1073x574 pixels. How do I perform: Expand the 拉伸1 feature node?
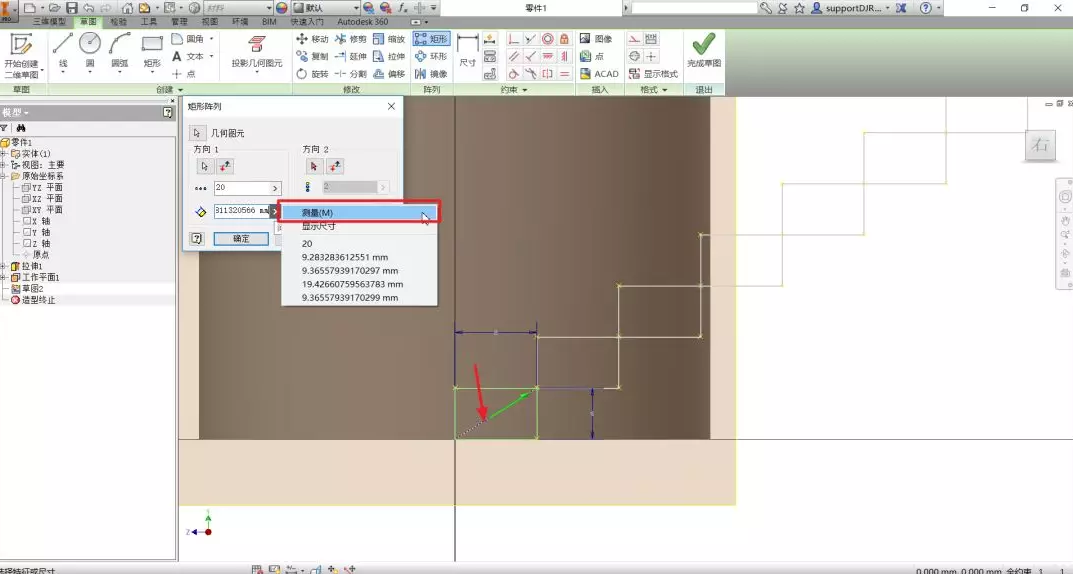3,266
